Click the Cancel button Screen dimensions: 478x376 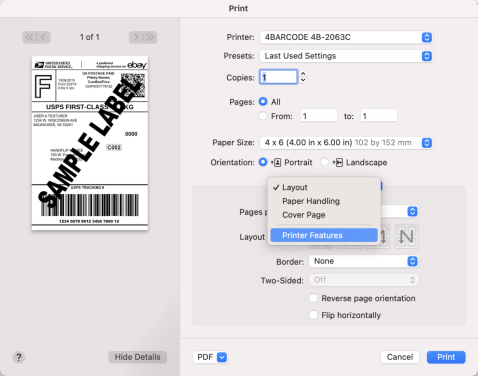coord(400,357)
